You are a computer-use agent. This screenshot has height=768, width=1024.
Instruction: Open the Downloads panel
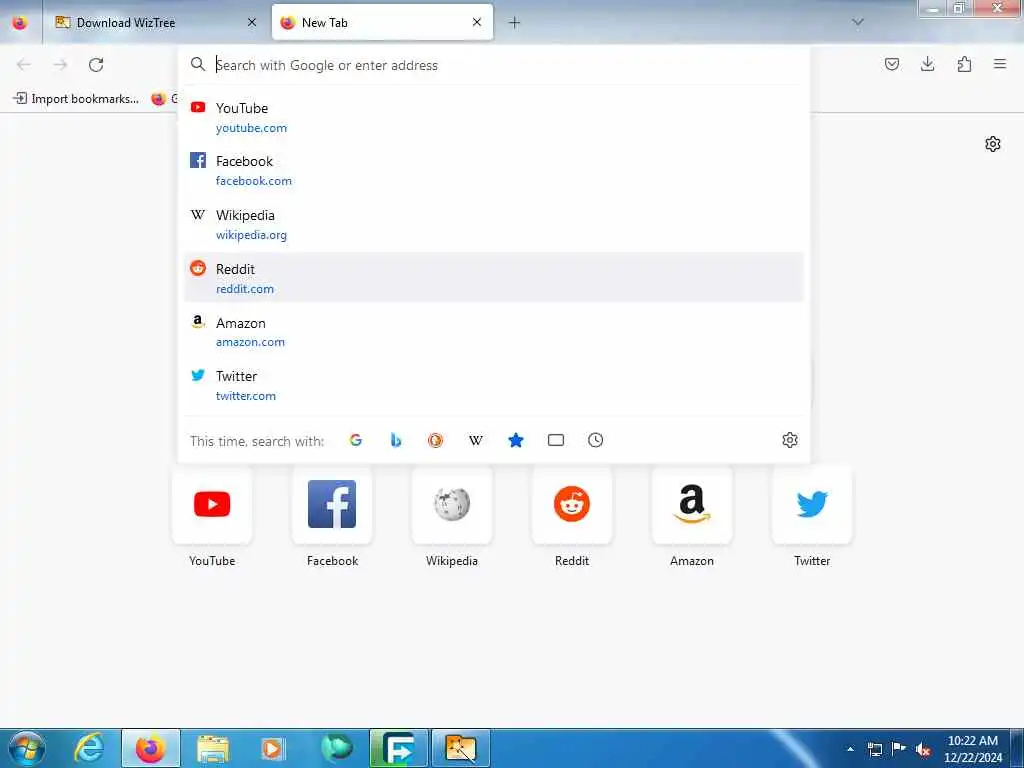pos(927,64)
